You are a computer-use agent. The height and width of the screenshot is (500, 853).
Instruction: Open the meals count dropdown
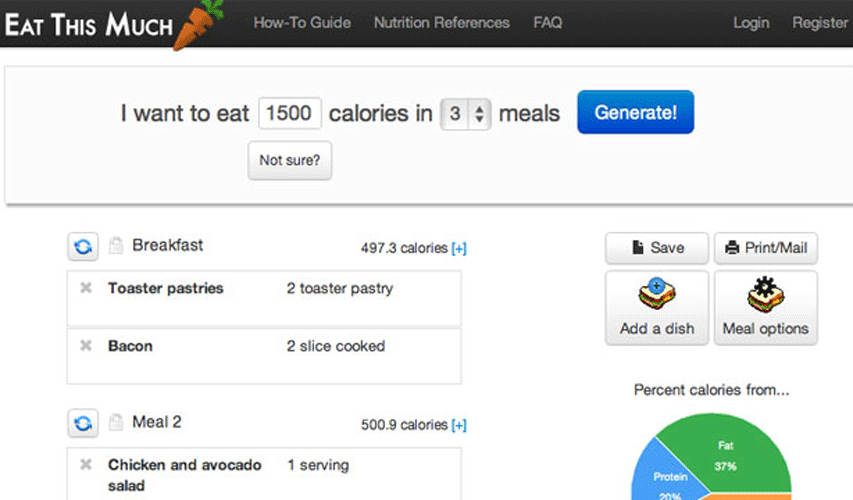466,114
